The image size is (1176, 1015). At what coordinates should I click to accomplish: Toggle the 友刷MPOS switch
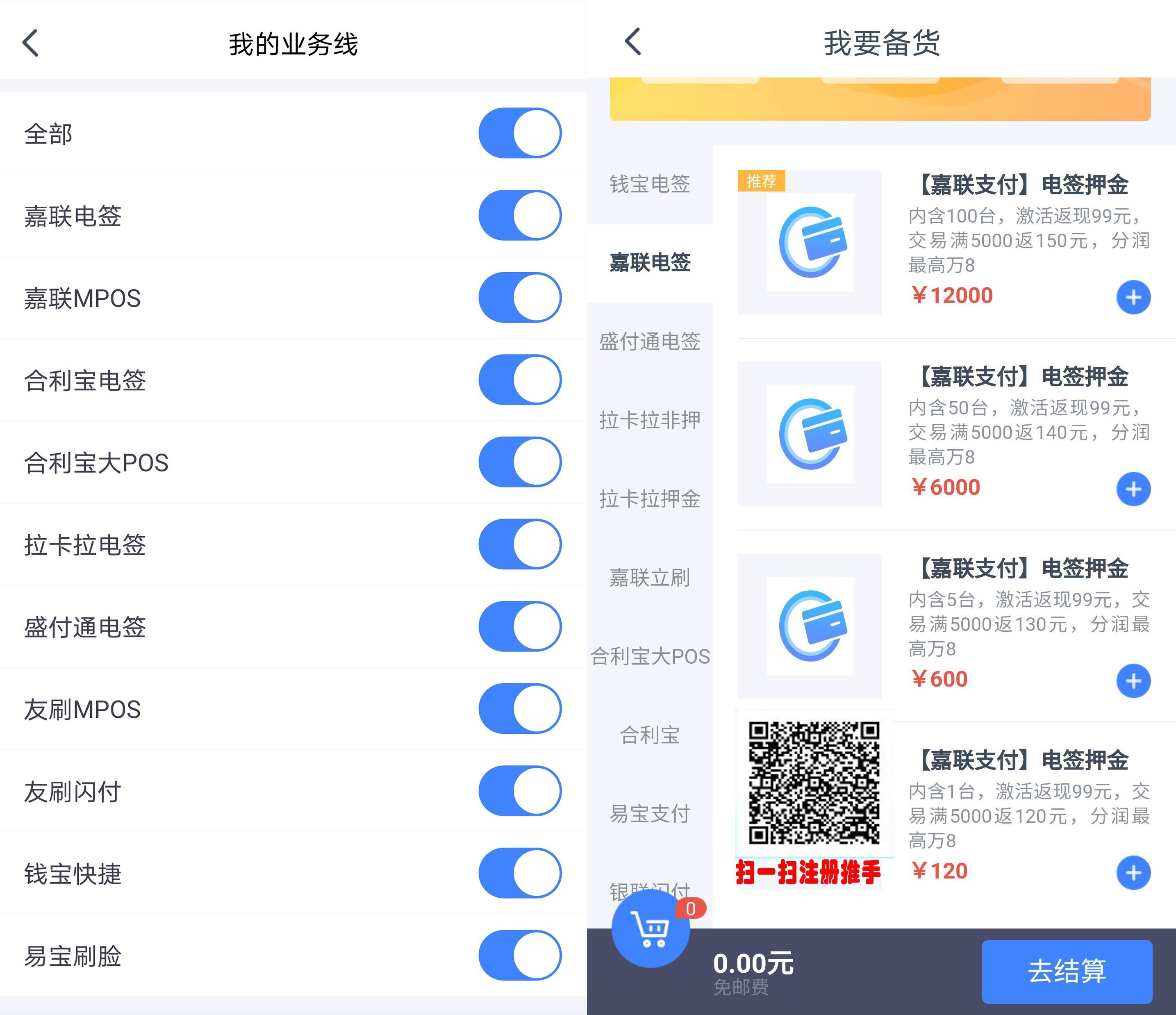tap(520, 708)
